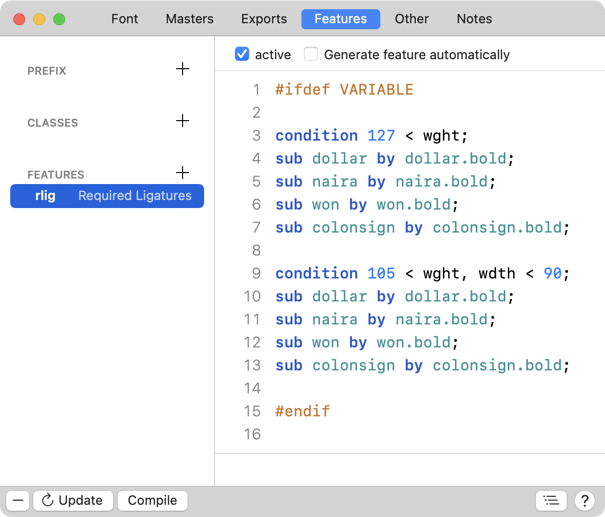Place cursor on #ifdef VARIABLE line
The width and height of the screenshot is (605, 517).
pyautogui.click(x=344, y=90)
